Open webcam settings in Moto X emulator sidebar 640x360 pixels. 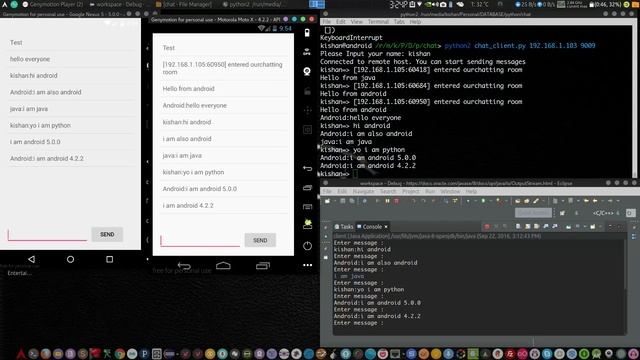pyautogui.click(x=307, y=71)
